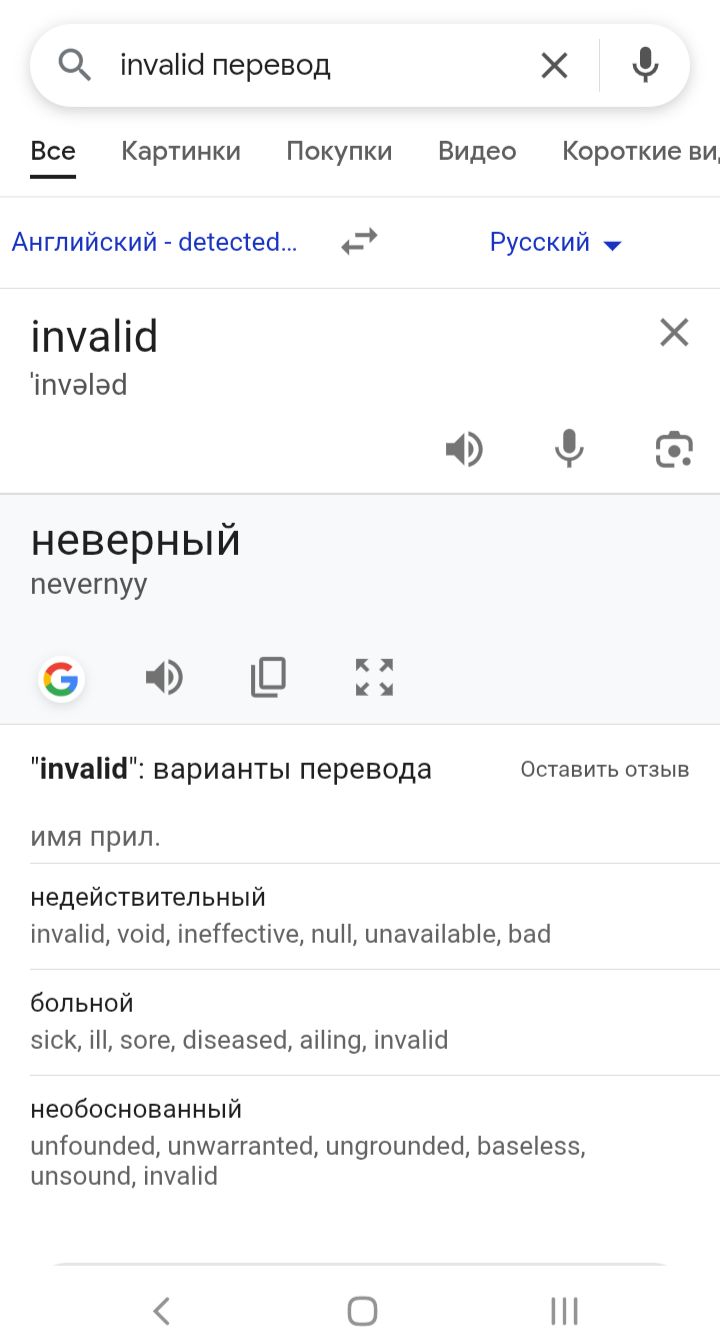Switch to Картинки tab
The width and height of the screenshot is (720, 1331).
pyautogui.click(x=181, y=151)
